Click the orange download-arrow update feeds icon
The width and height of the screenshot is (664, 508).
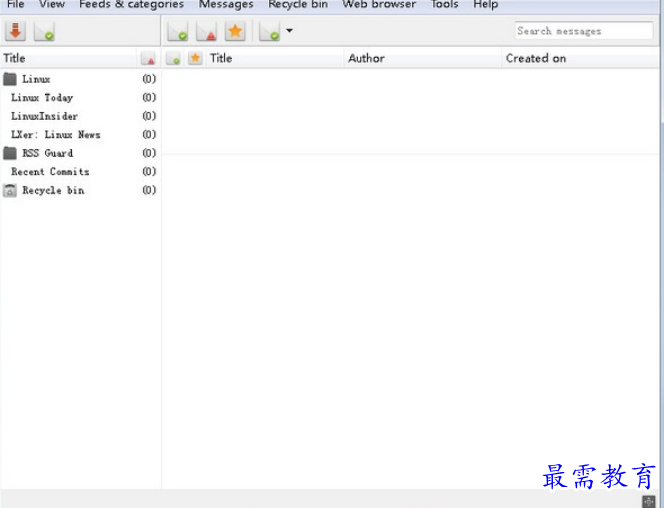coord(16,31)
